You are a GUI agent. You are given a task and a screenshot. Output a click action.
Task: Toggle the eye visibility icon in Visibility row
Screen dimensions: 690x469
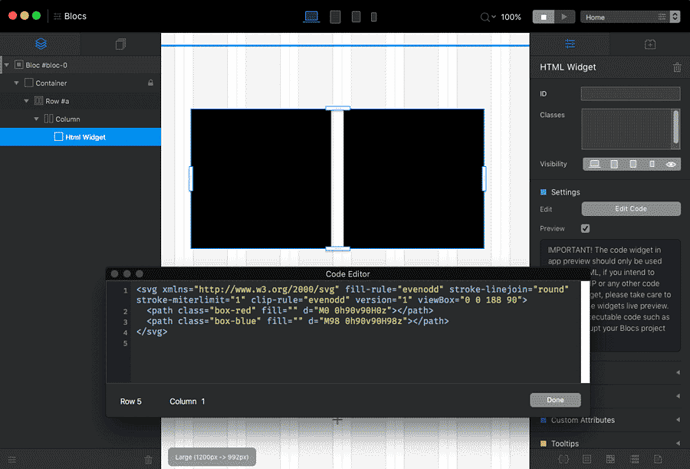coord(671,163)
